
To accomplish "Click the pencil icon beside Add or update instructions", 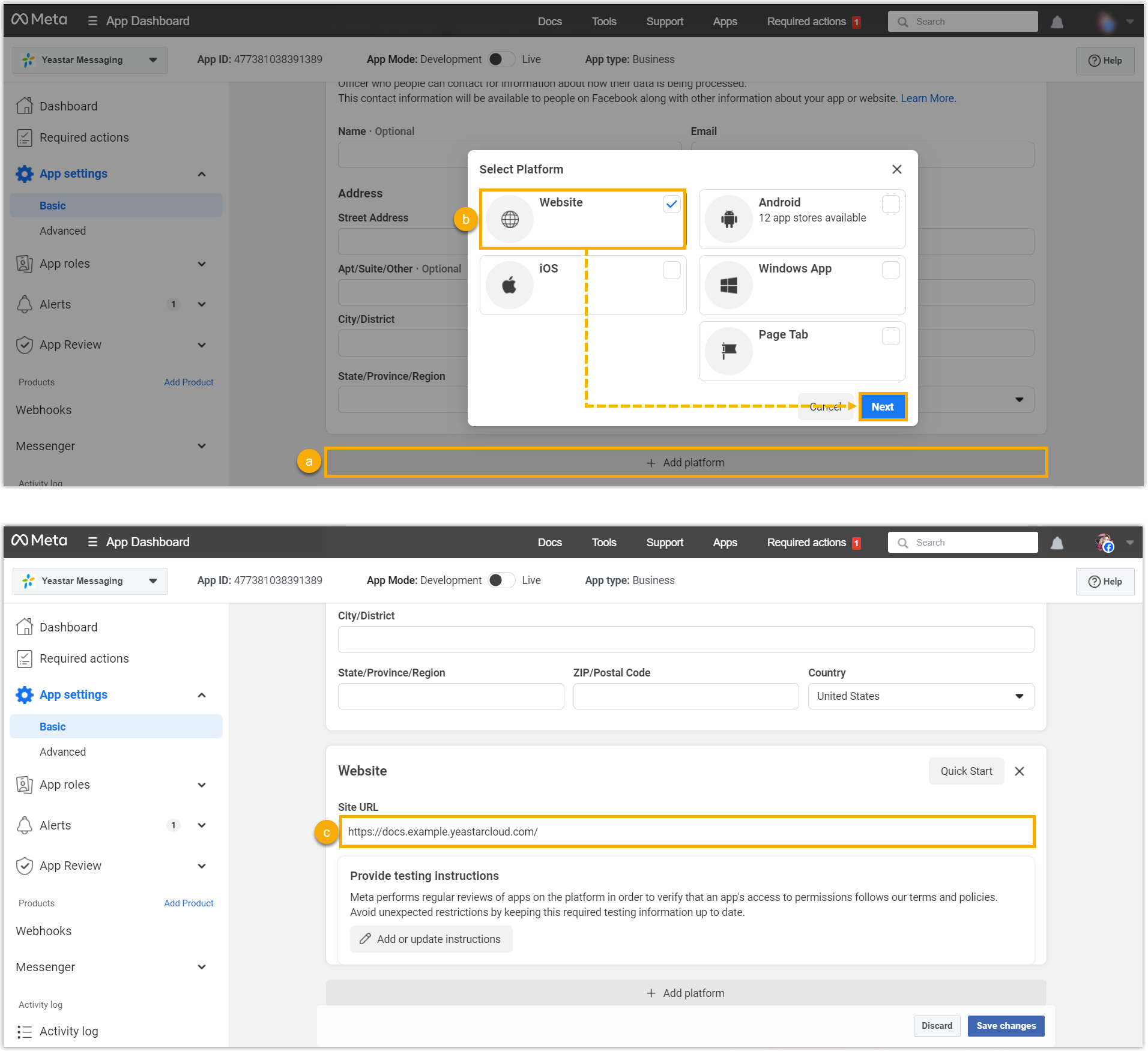I will pos(365,939).
